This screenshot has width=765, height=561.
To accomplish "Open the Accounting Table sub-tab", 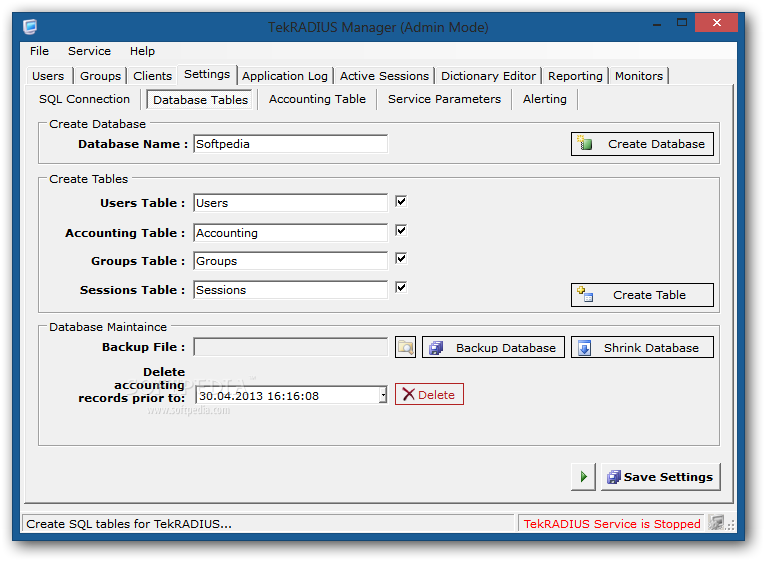I will [317, 99].
